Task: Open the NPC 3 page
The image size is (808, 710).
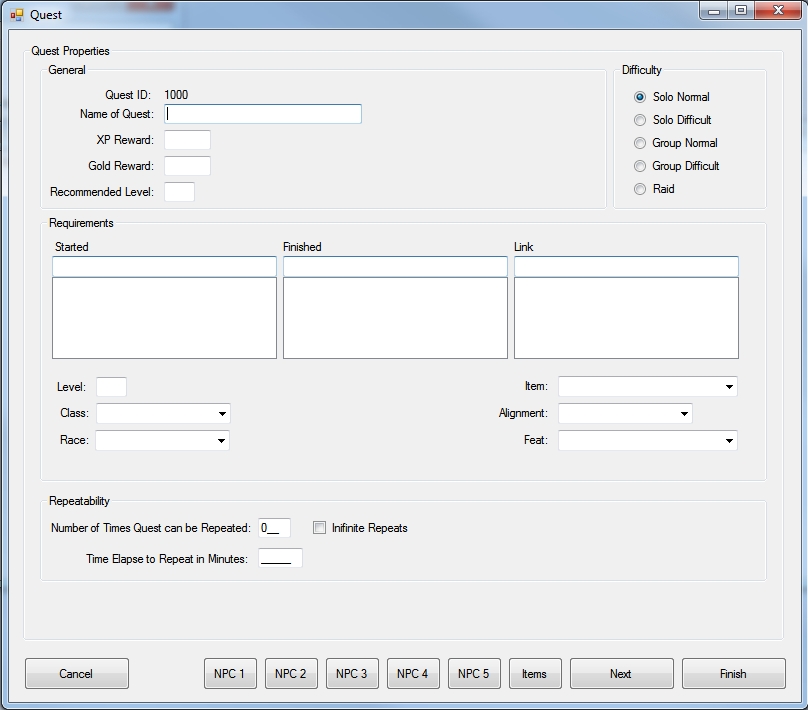Action: (x=351, y=674)
